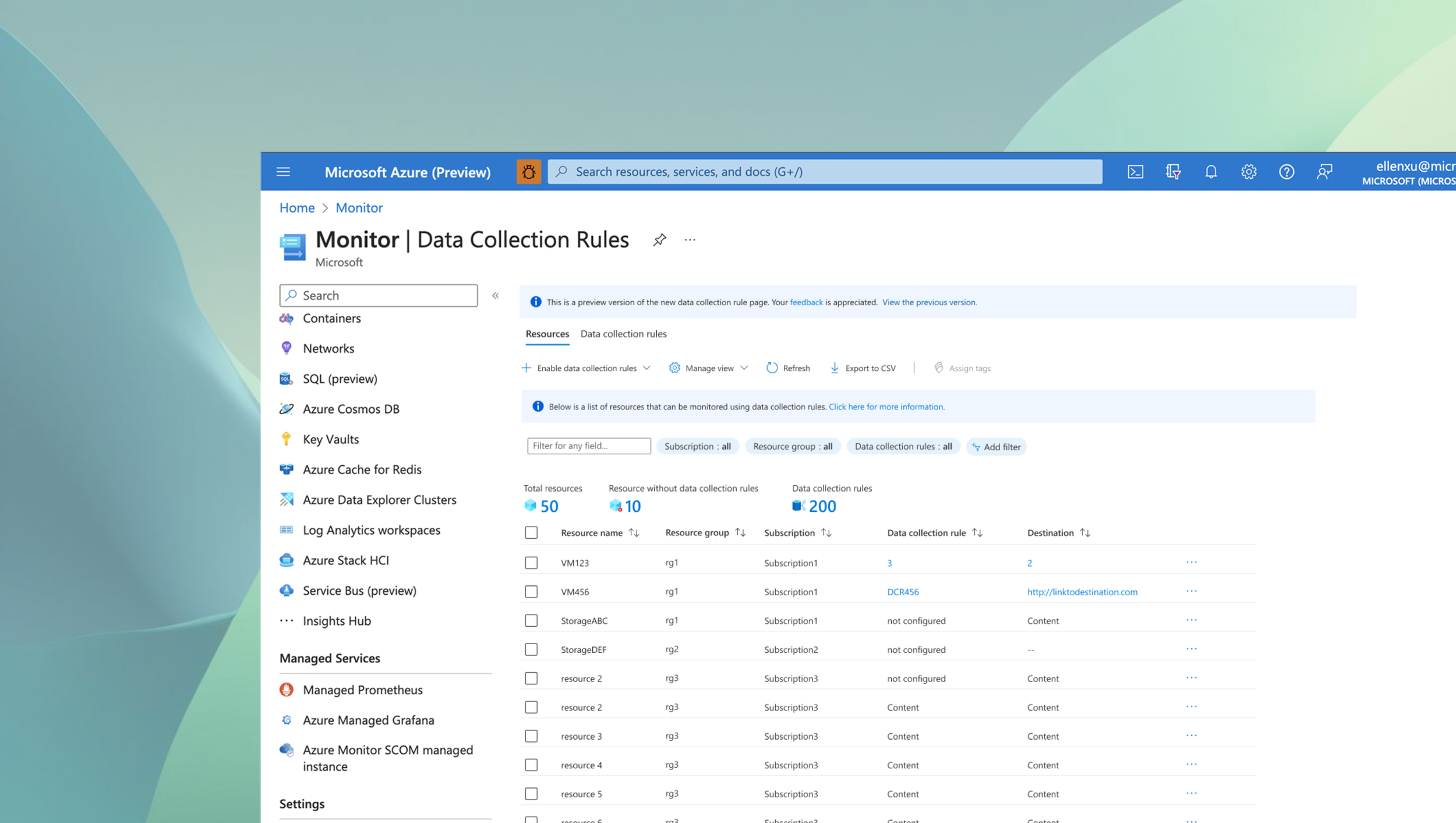Select the Resources tab
The width and height of the screenshot is (1456, 823).
[x=547, y=334]
